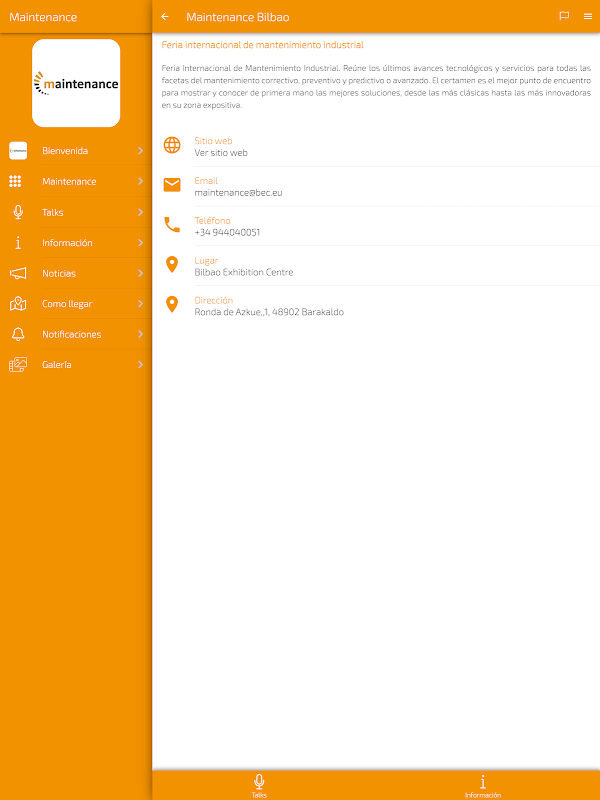The image size is (600, 800).
Task: Call +34 944040051 phone number
Action: pos(227,232)
